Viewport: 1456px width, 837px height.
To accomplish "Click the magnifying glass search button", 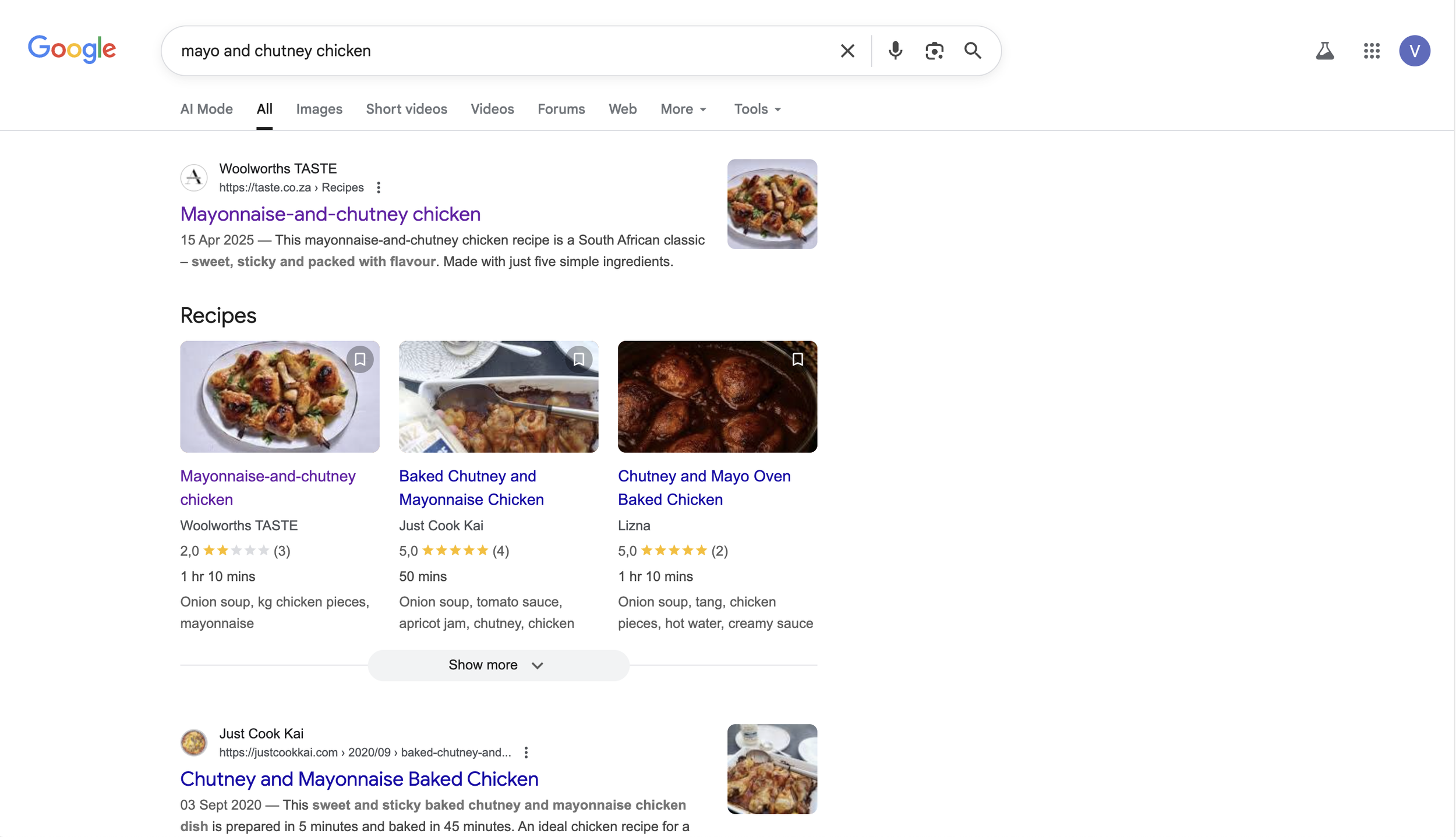I will point(973,51).
